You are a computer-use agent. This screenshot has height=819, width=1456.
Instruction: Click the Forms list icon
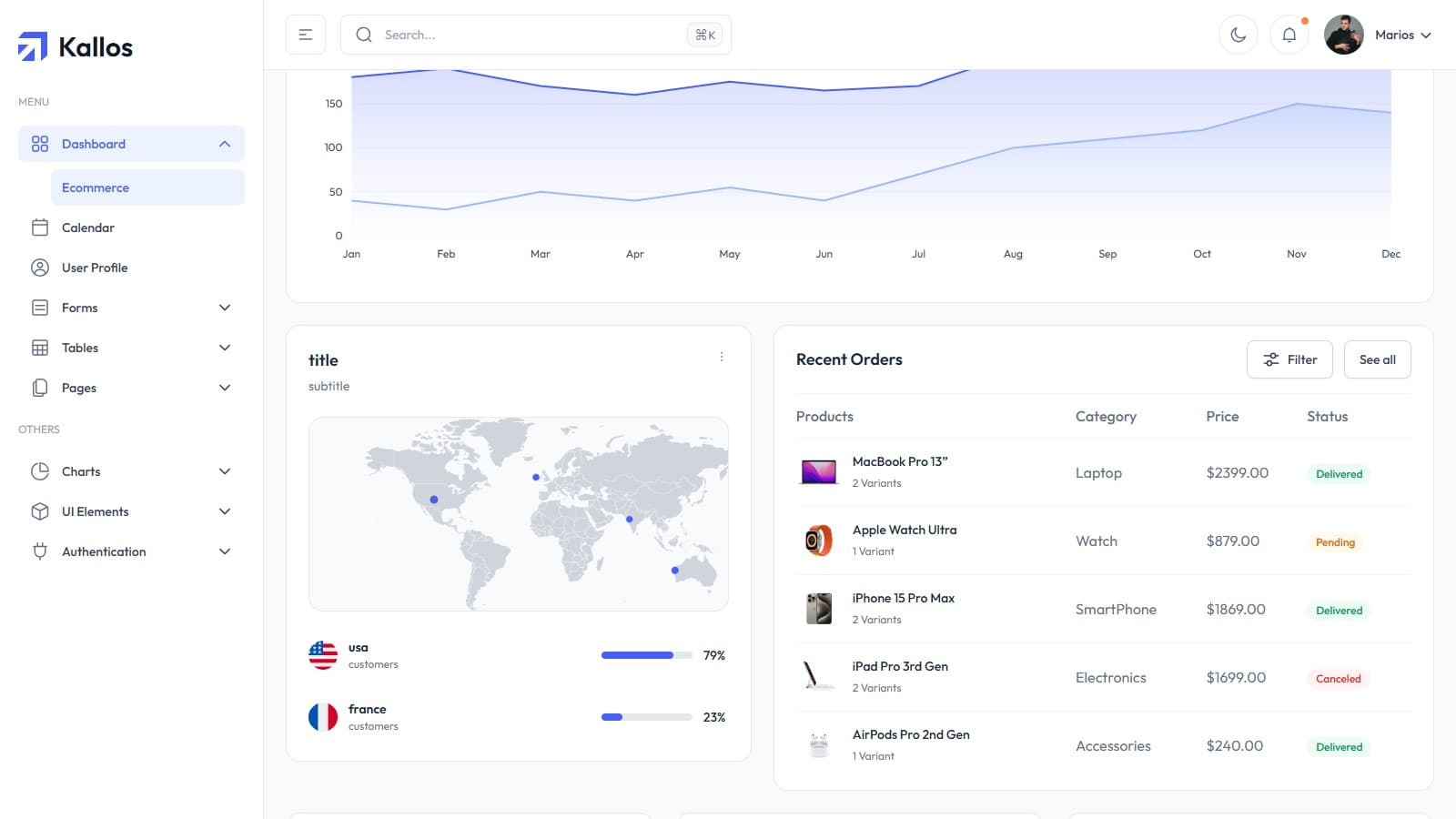click(40, 308)
